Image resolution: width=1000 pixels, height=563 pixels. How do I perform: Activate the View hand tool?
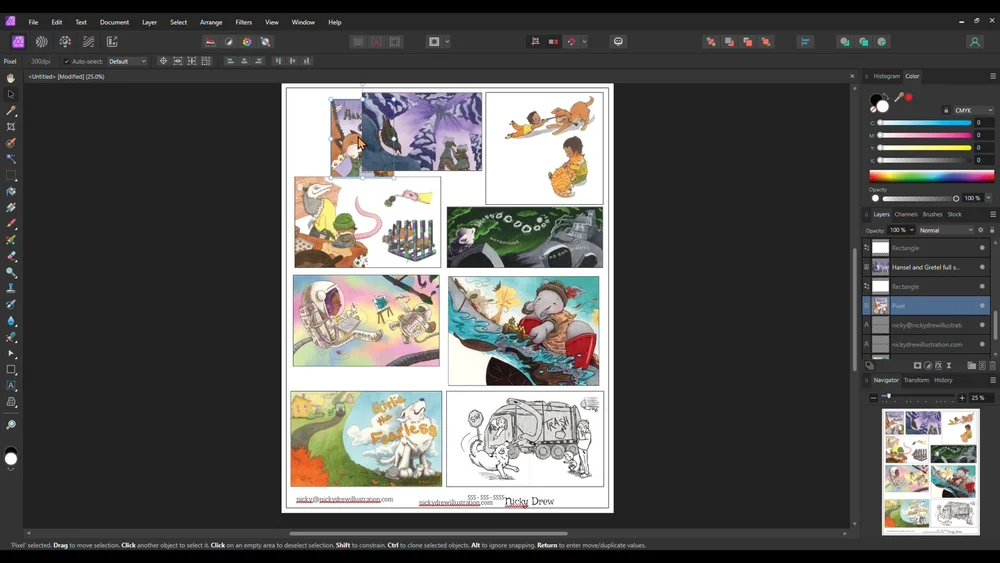[x=11, y=78]
